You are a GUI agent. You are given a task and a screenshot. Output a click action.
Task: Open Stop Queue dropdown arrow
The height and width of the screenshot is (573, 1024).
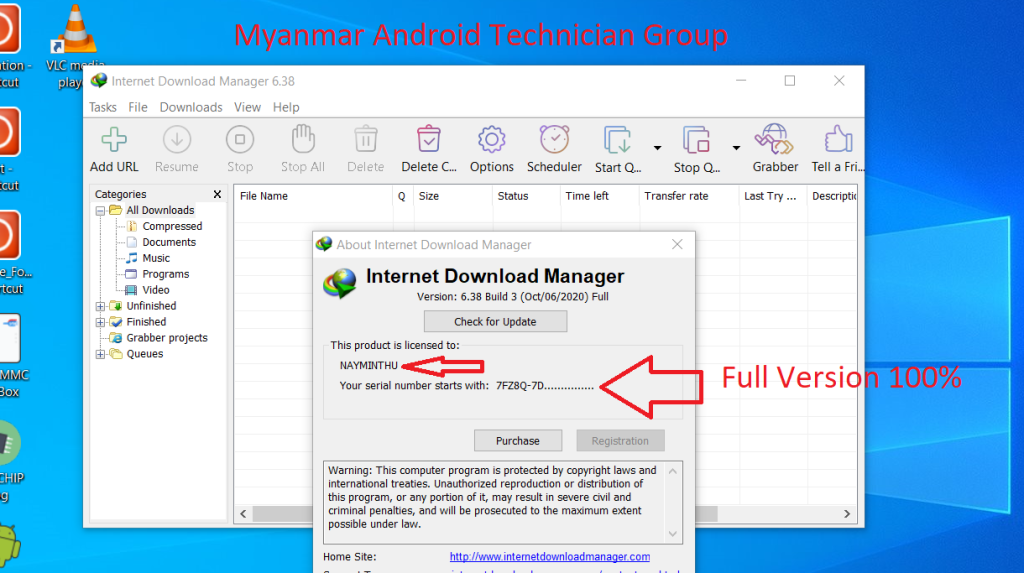click(736, 148)
